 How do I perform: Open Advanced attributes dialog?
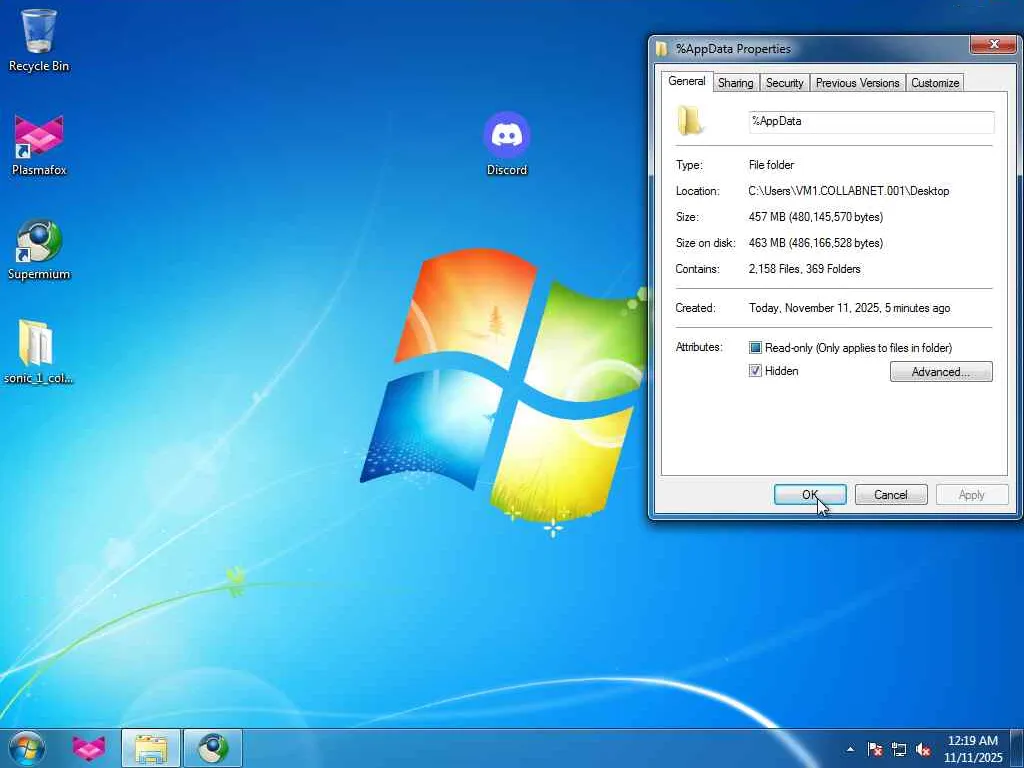[x=941, y=372]
